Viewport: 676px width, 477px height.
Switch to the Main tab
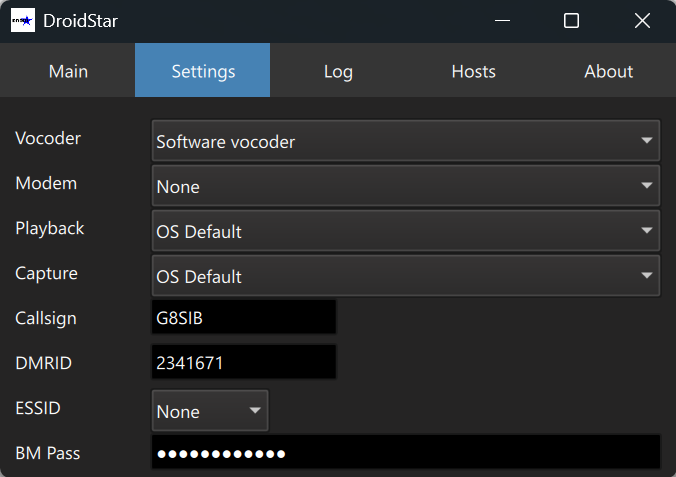[x=68, y=71]
